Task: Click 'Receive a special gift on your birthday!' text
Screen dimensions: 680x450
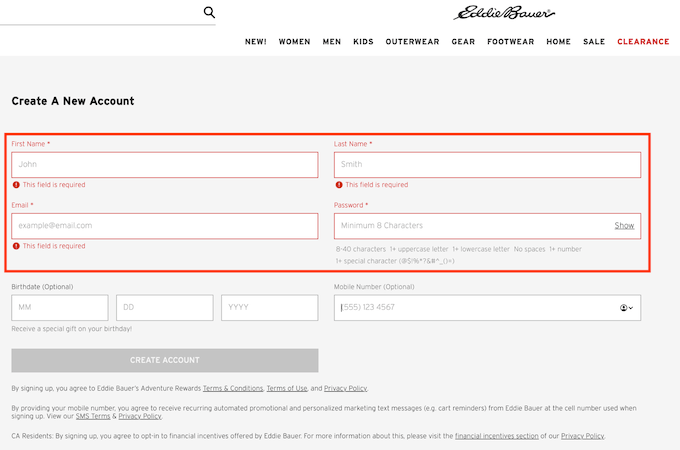Action: [72, 329]
